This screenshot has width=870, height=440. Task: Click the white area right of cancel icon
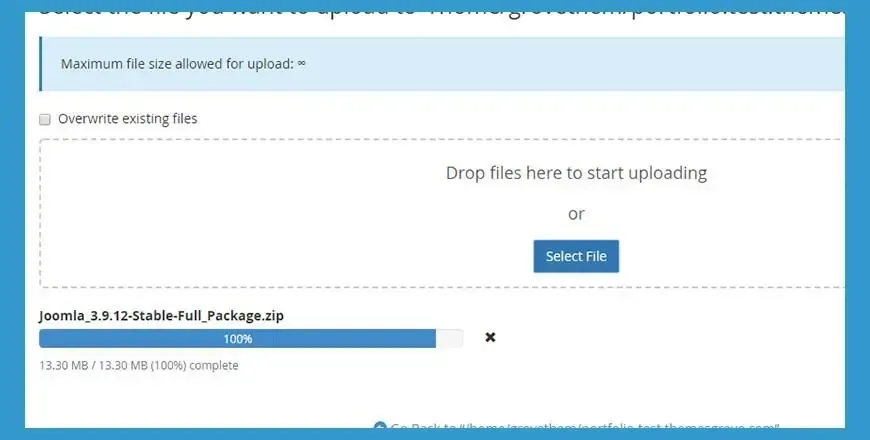point(666,337)
